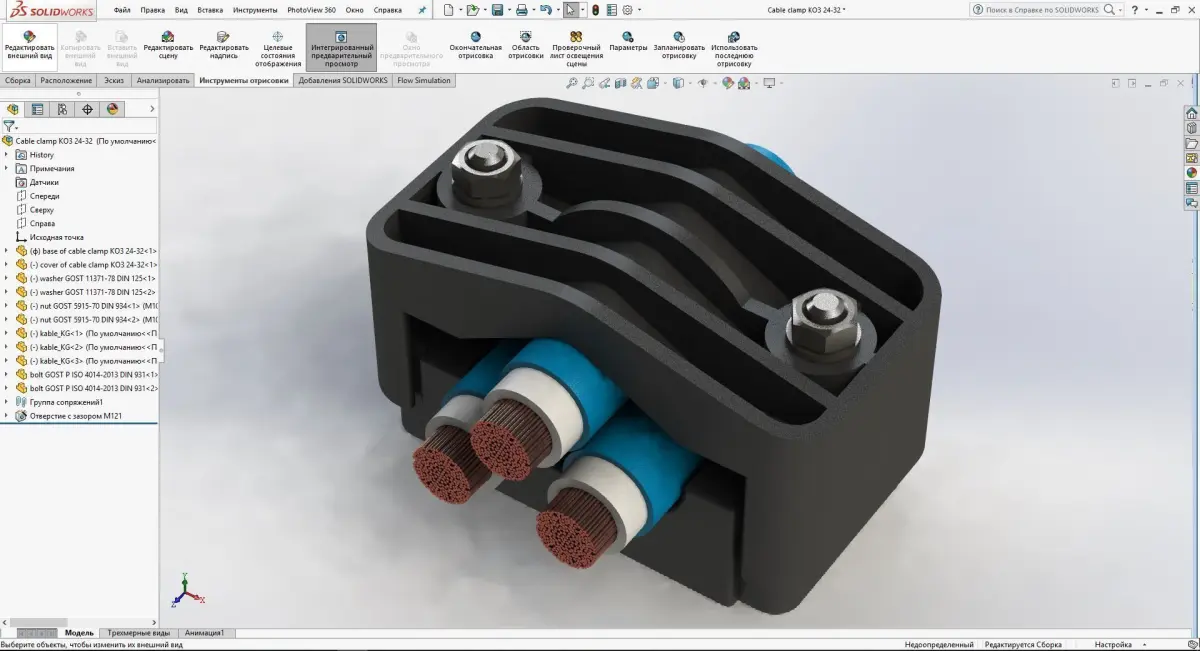This screenshot has height=651, width=1200.
Task: Open Options gear icon
Action: [627, 10]
